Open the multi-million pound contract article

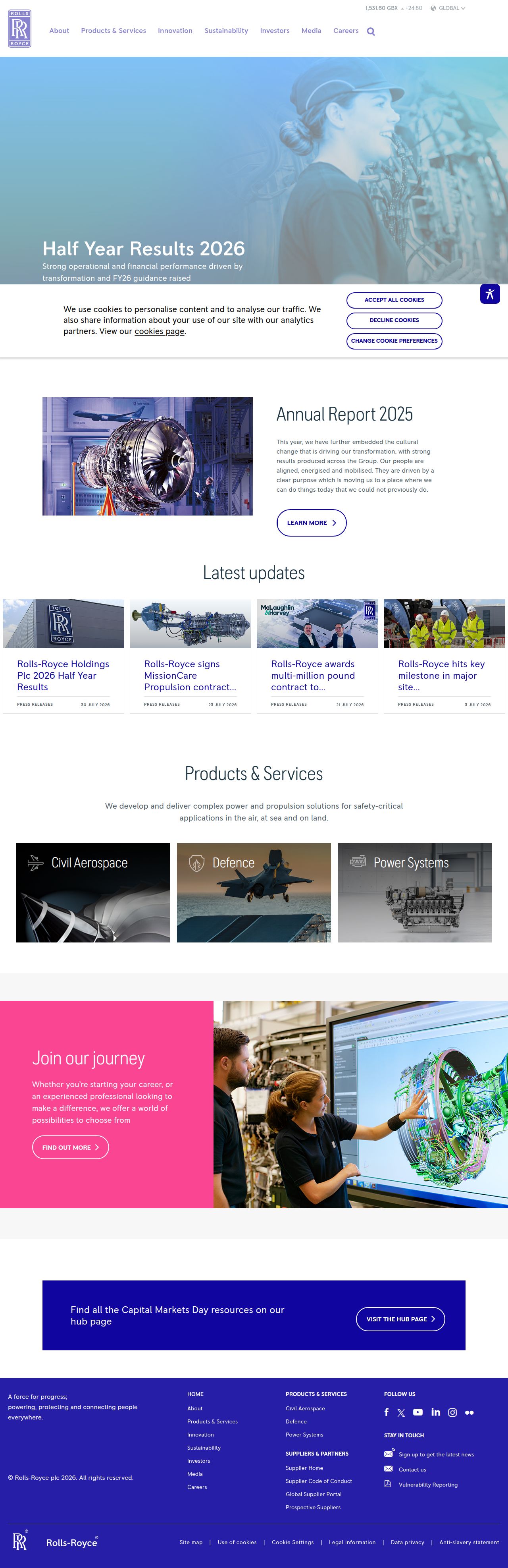tap(313, 676)
